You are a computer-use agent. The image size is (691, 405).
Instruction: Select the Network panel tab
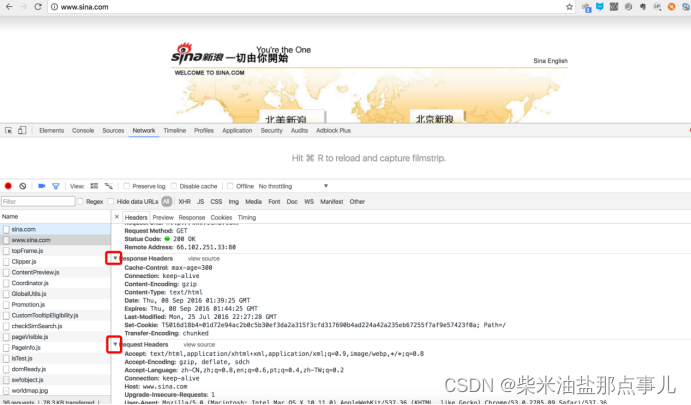[144, 130]
